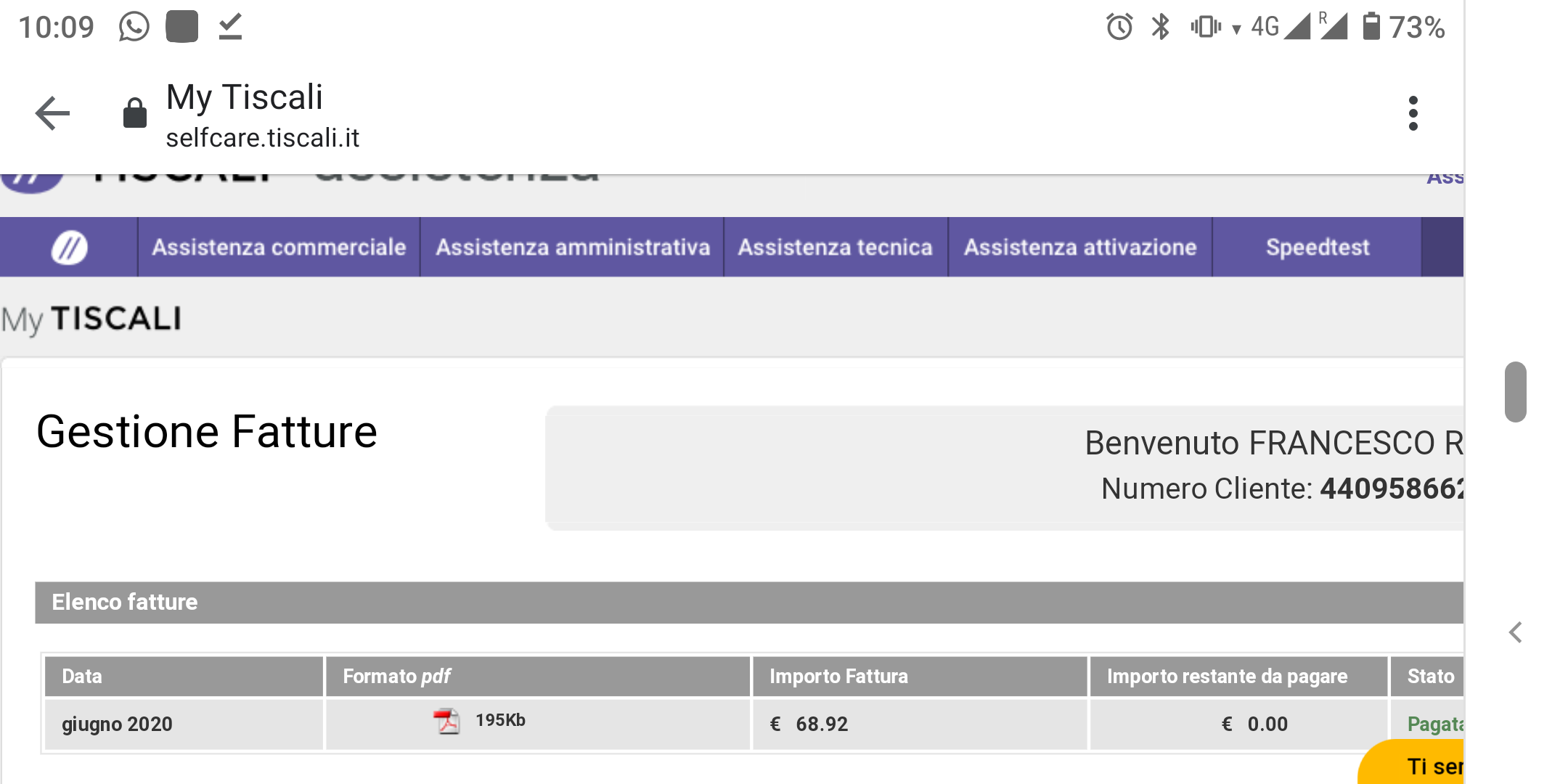Open Assistenza commerciale menu
The image size is (1568, 784).
279,248
